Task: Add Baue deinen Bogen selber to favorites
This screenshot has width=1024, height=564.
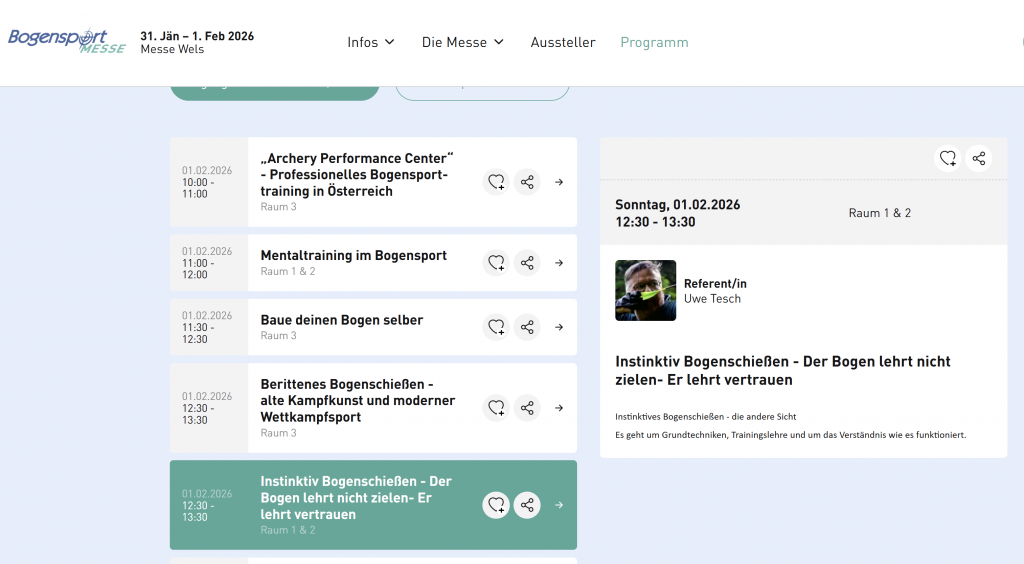Action: pyautogui.click(x=496, y=327)
